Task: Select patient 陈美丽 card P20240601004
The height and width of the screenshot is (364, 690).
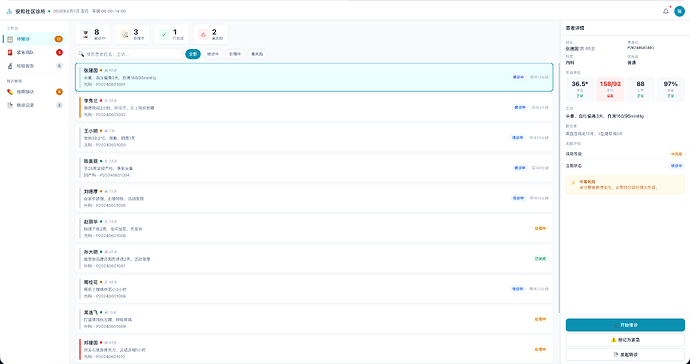Action: [x=314, y=168]
